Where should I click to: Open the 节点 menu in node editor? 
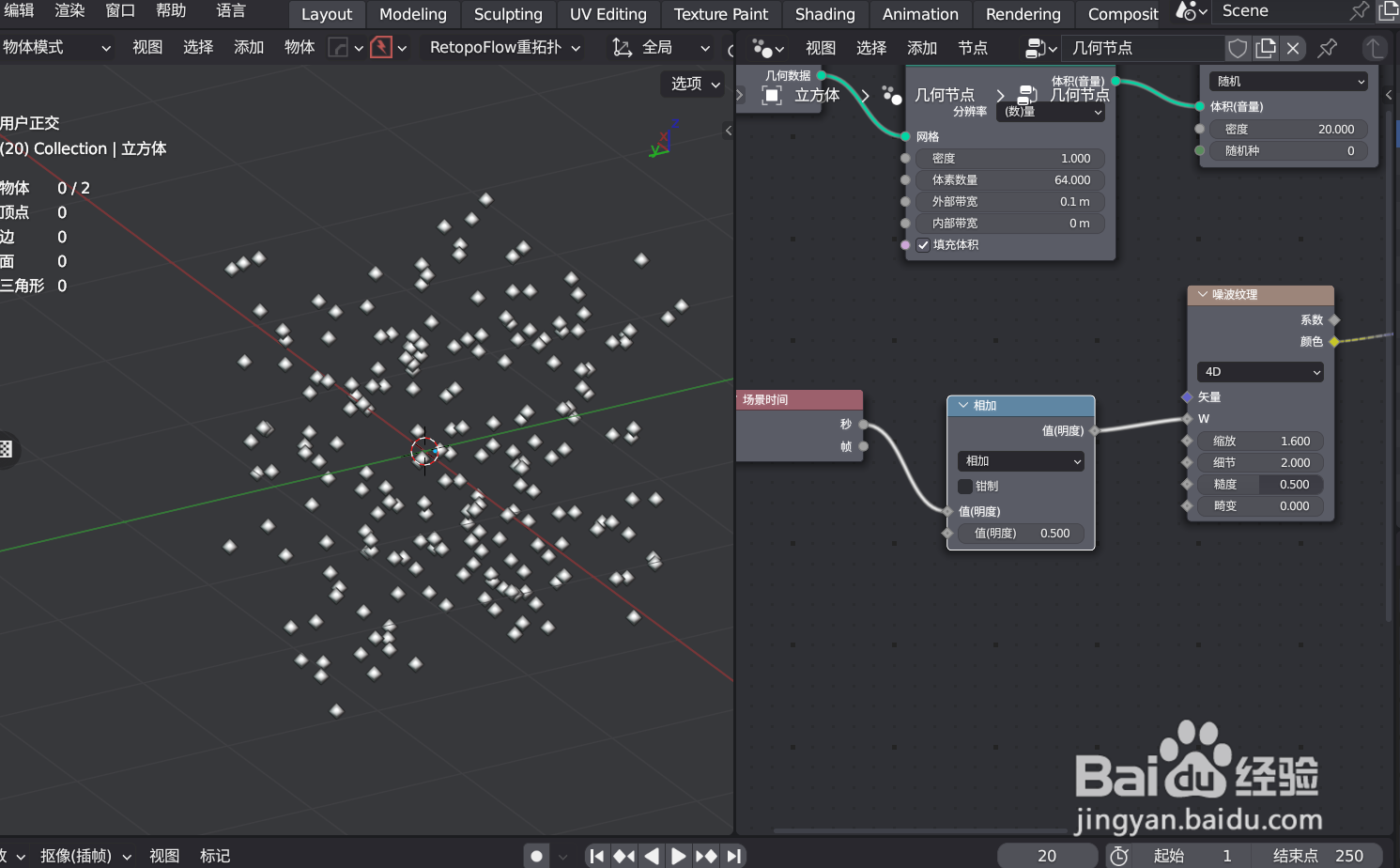(973, 48)
